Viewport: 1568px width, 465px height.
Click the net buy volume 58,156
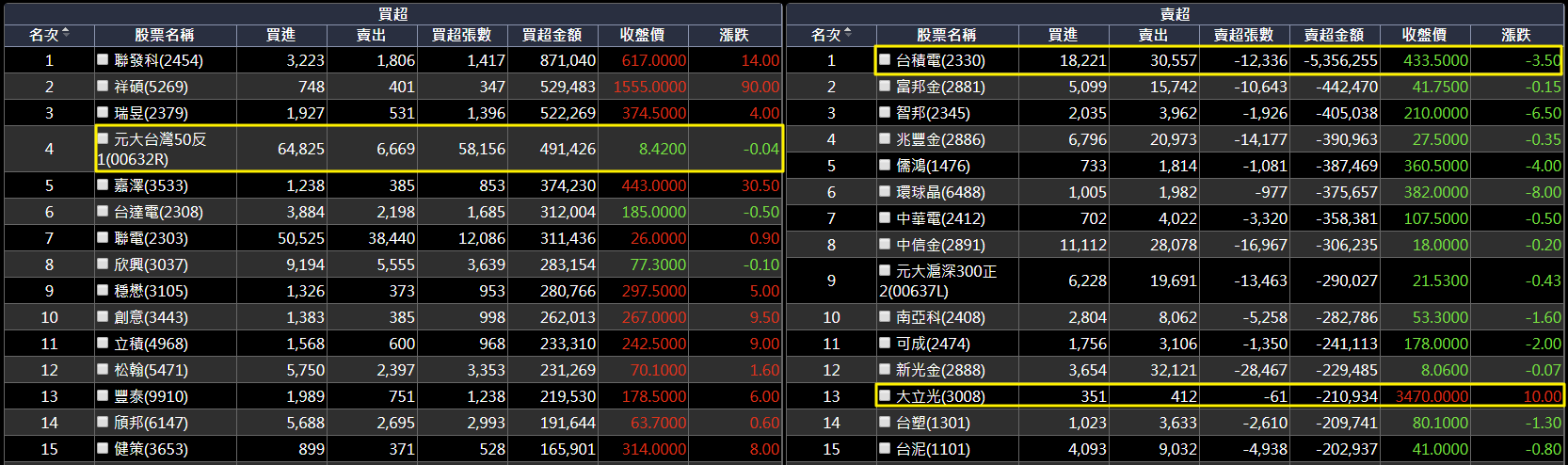pyautogui.click(x=482, y=149)
